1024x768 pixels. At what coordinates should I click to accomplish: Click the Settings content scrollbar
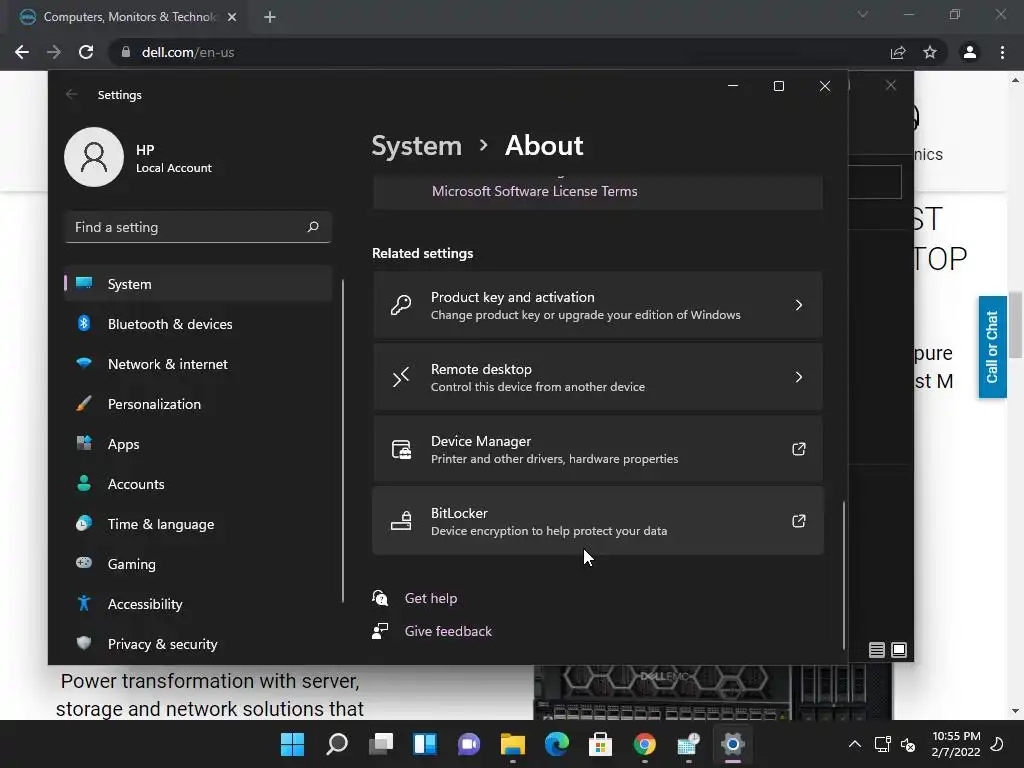pyautogui.click(x=844, y=575)
